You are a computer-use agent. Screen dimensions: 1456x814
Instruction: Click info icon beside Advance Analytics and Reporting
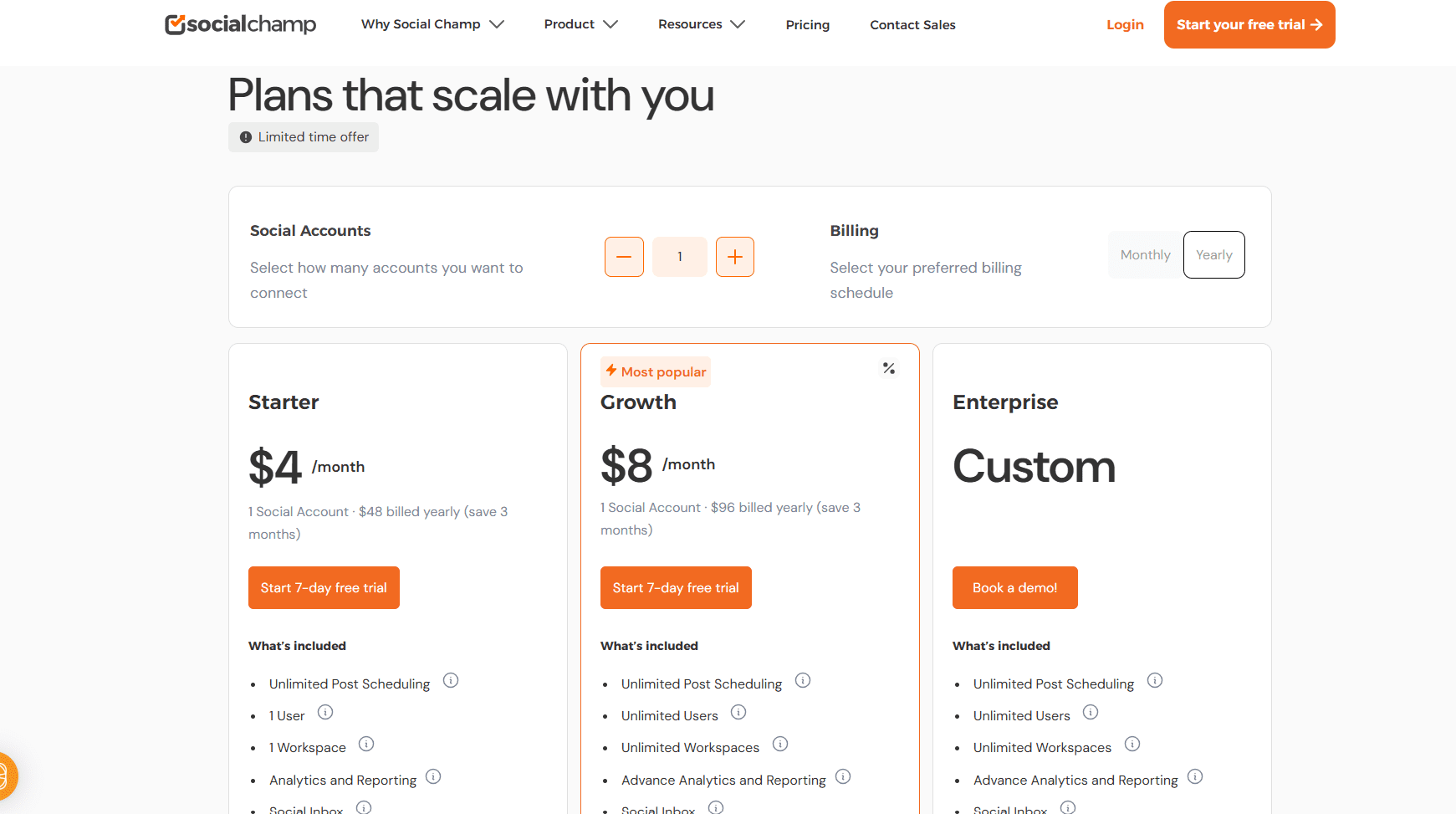pyautogui.click(x=843, y=776)
